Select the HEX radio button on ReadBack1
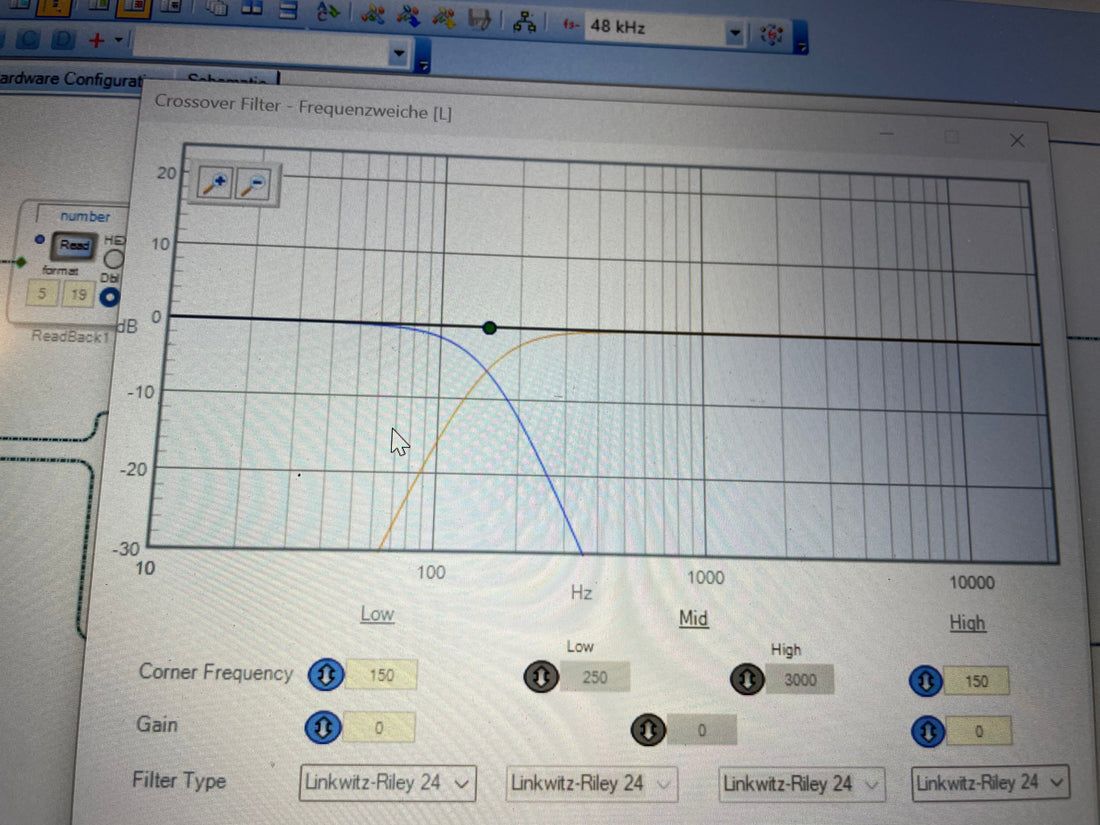The image size is (1100, 825). pos(114,259)
